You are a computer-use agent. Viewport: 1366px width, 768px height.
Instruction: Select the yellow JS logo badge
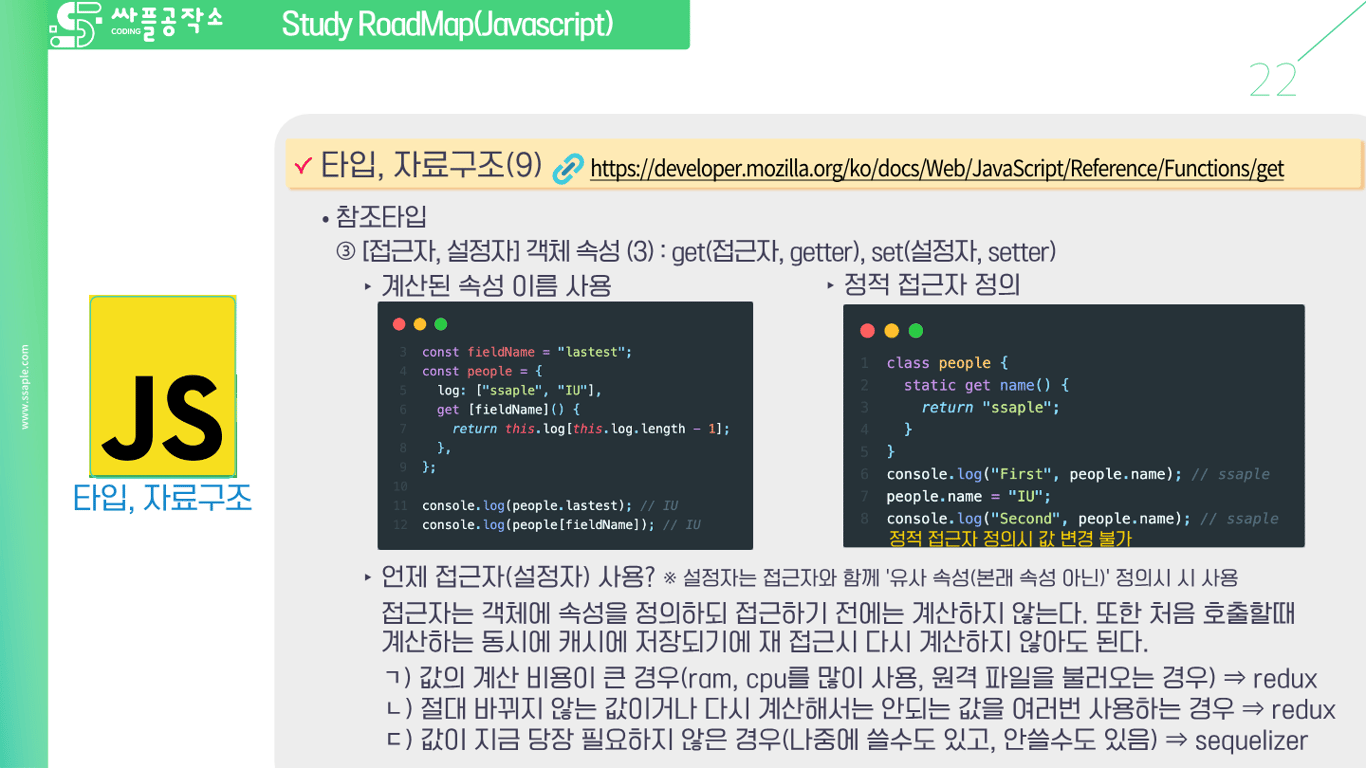162,385
